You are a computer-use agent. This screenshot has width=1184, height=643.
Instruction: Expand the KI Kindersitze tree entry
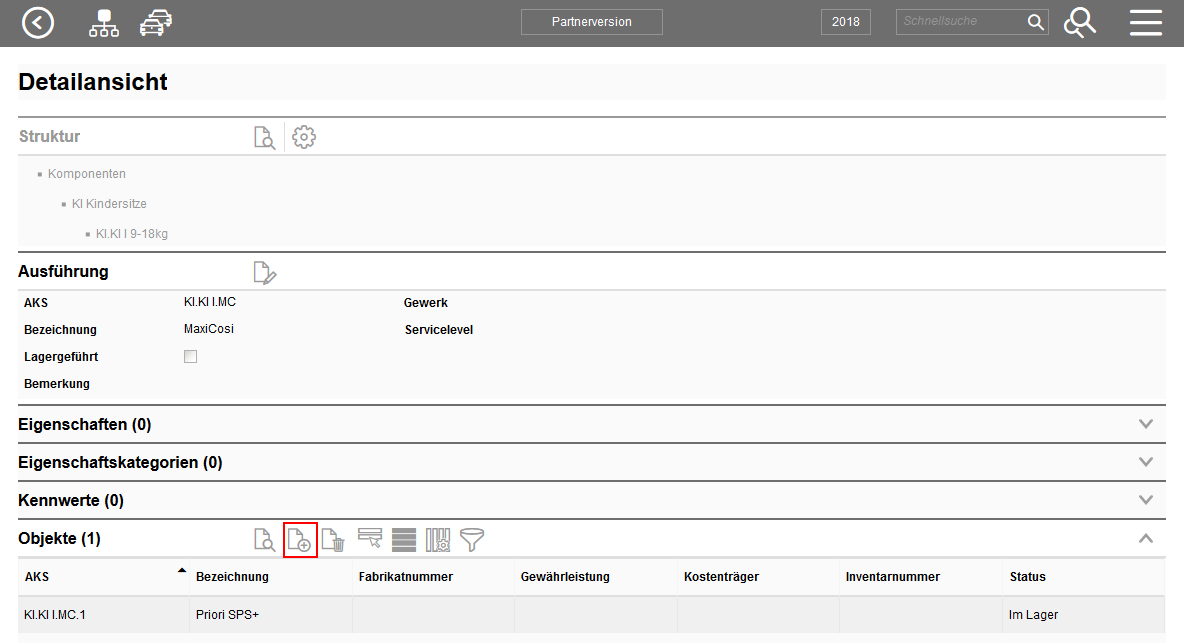108,203
